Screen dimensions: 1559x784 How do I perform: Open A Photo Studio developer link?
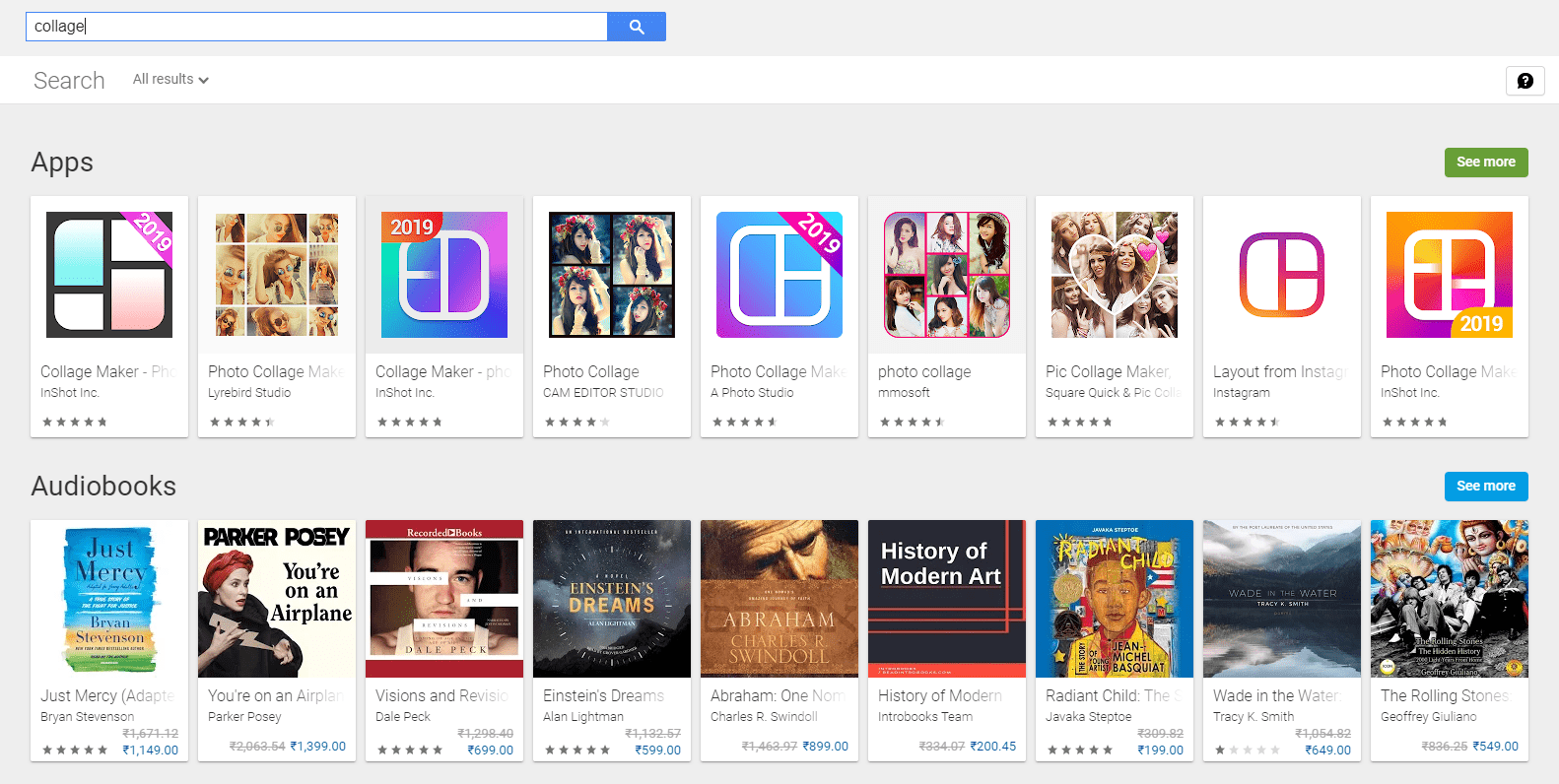coord(752,393)
